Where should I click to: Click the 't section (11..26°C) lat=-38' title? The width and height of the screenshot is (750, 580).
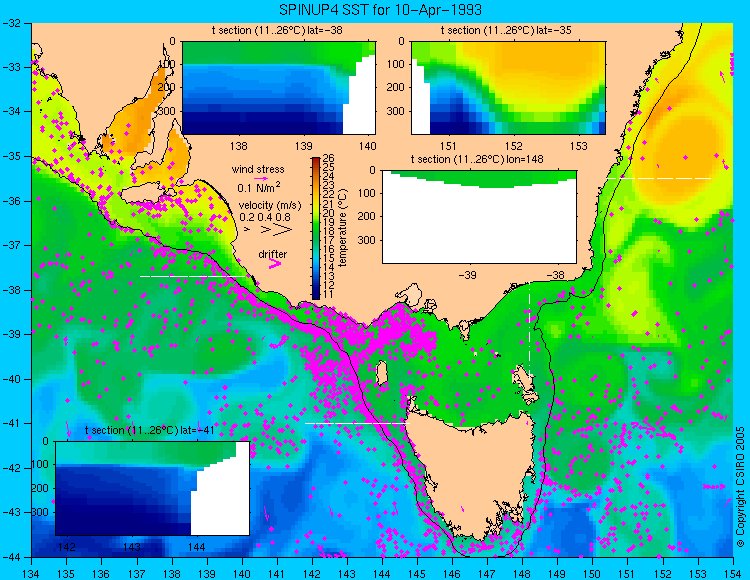tap(277, 31)
